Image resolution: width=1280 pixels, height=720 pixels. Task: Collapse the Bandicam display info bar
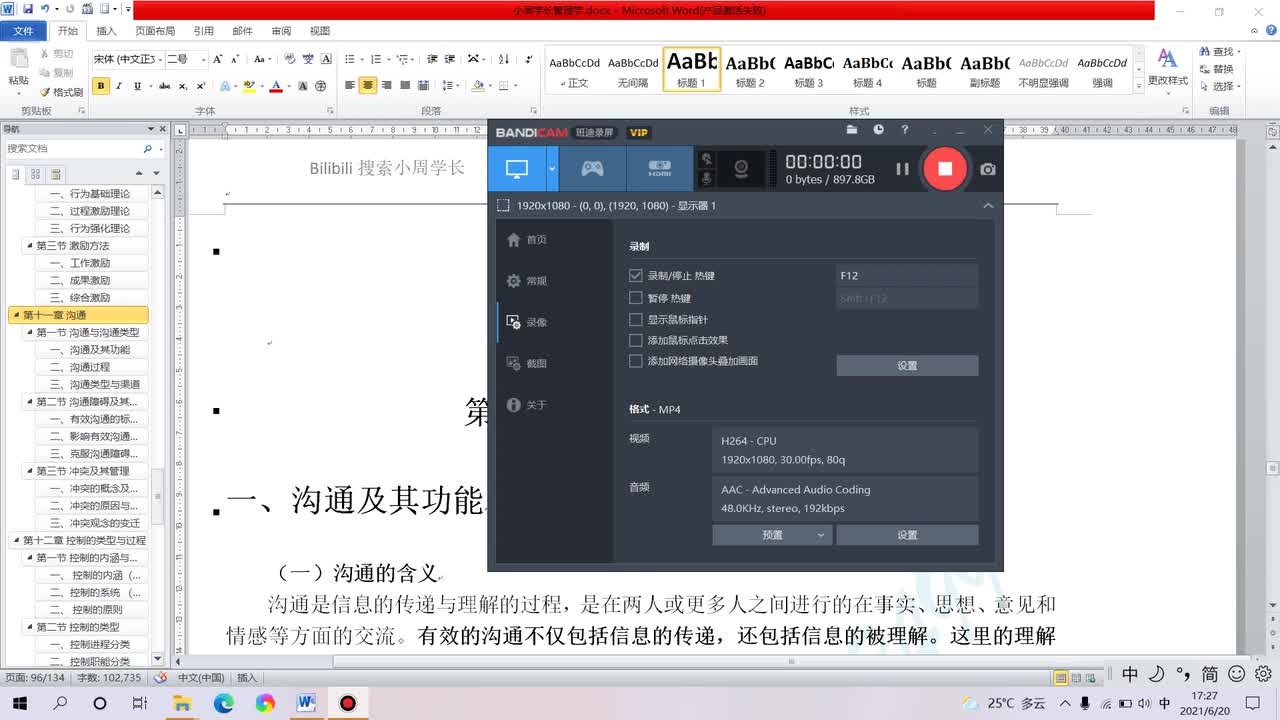click(x=988, y=205)
